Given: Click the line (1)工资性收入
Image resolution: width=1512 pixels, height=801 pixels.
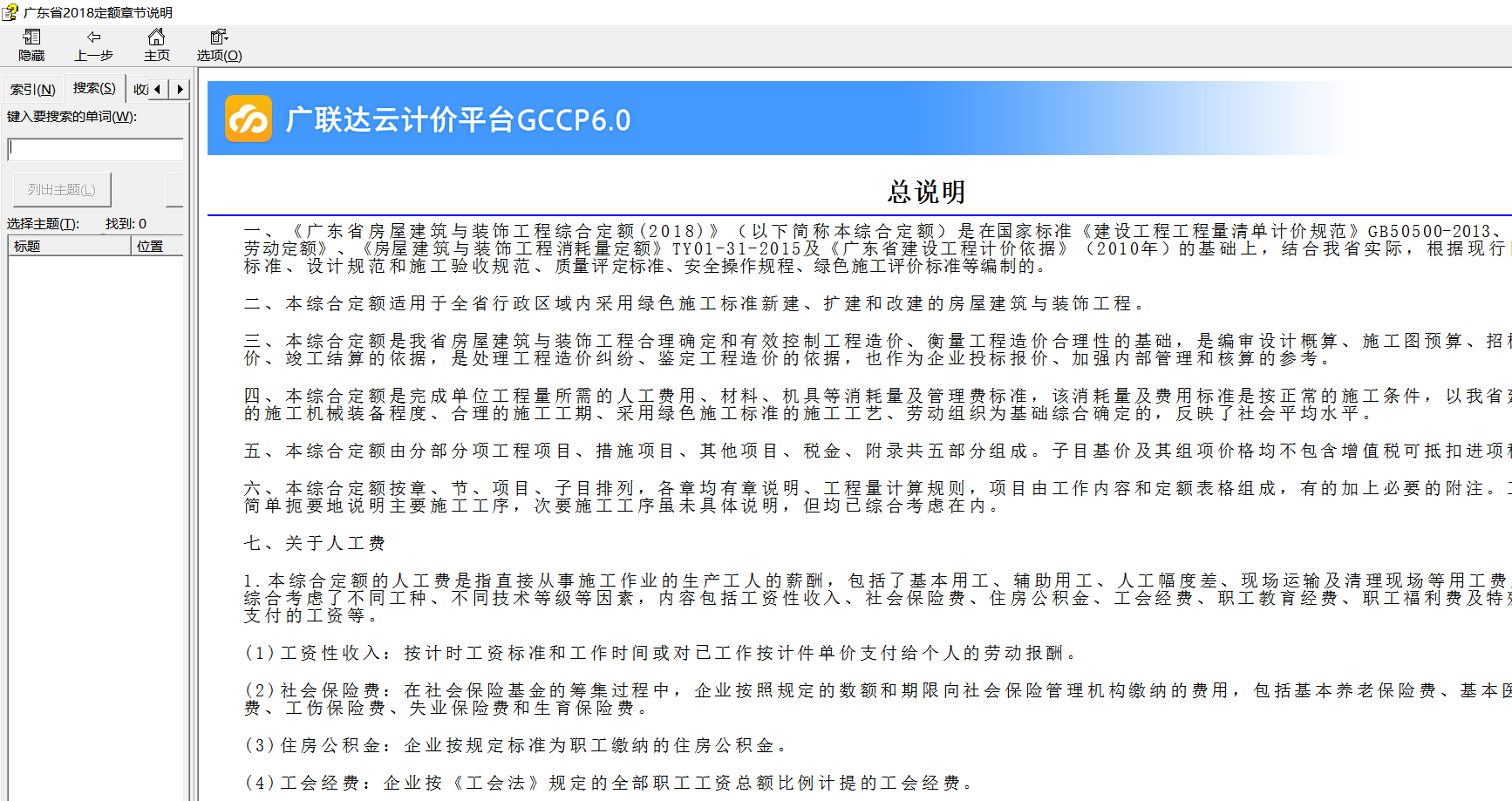Looking at the screenshot, I should click(662, 653).
